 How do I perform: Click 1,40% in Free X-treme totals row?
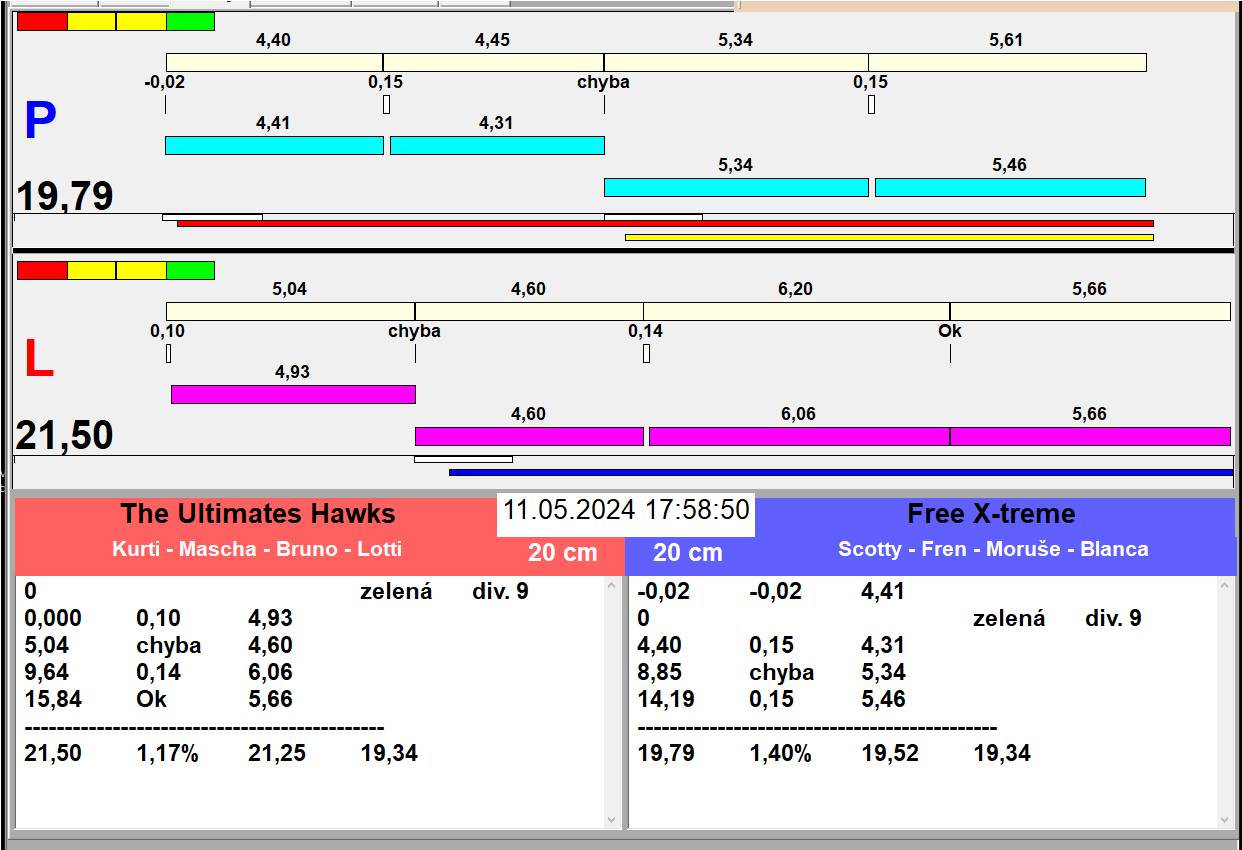(x=781, y=753)
